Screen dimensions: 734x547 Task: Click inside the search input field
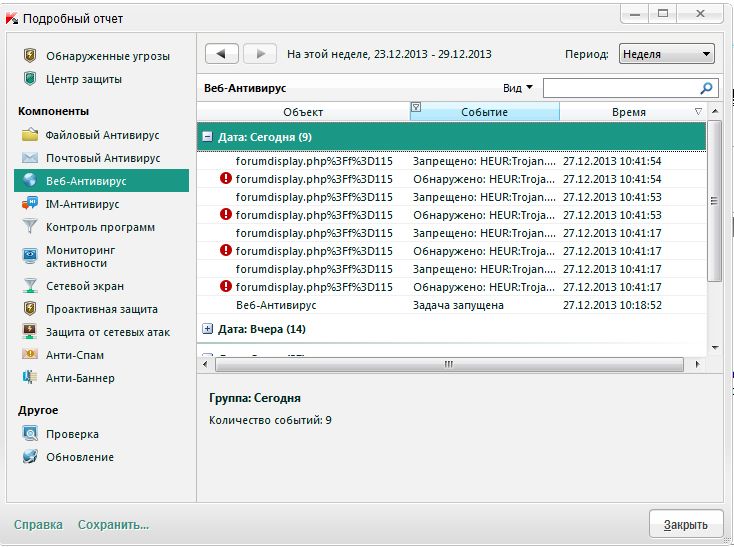(622, 88)
